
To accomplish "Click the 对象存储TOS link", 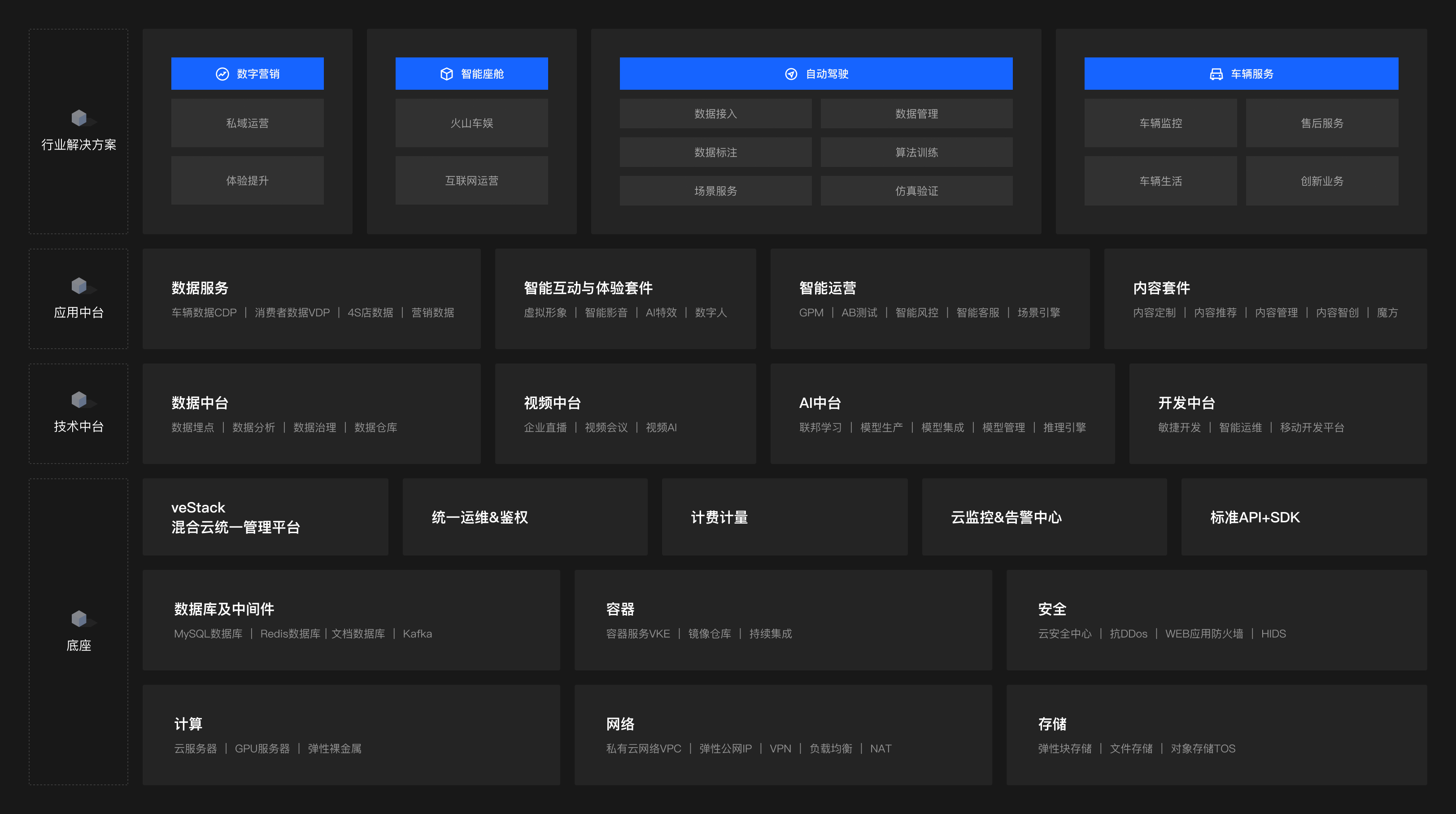I will (x=1203, y=748).
